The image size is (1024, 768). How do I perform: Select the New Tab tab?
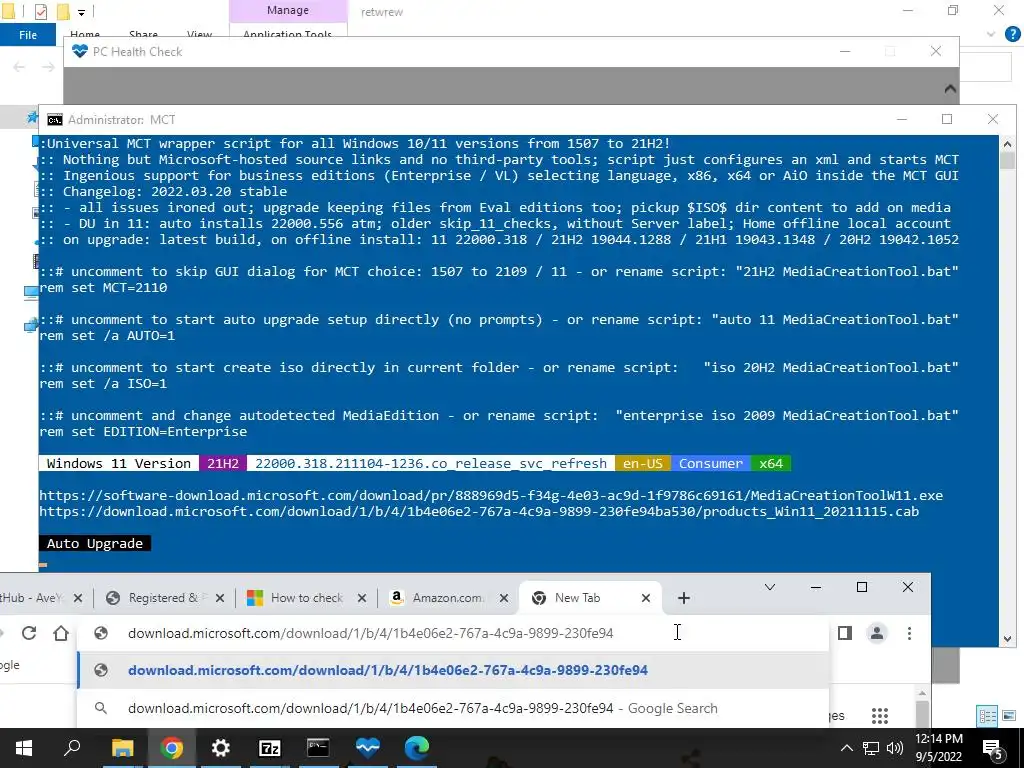point(577,598)
